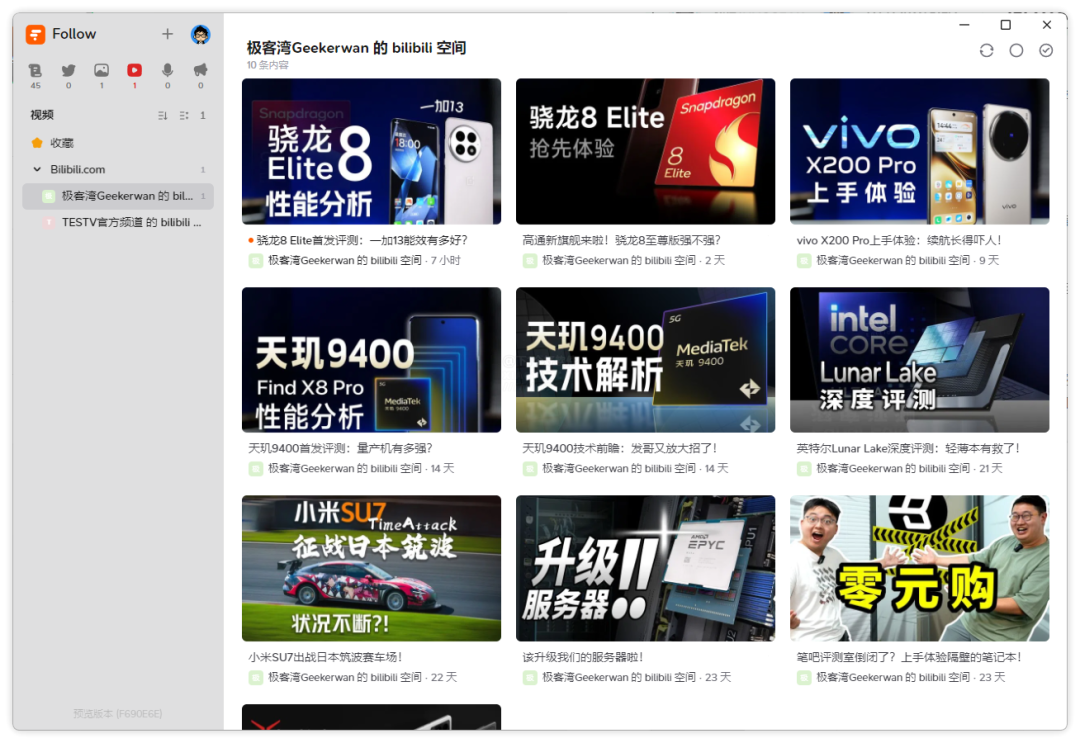Click the feed source line dated '2 天'
Screen dimensions: 1080x743
[624, 260]
